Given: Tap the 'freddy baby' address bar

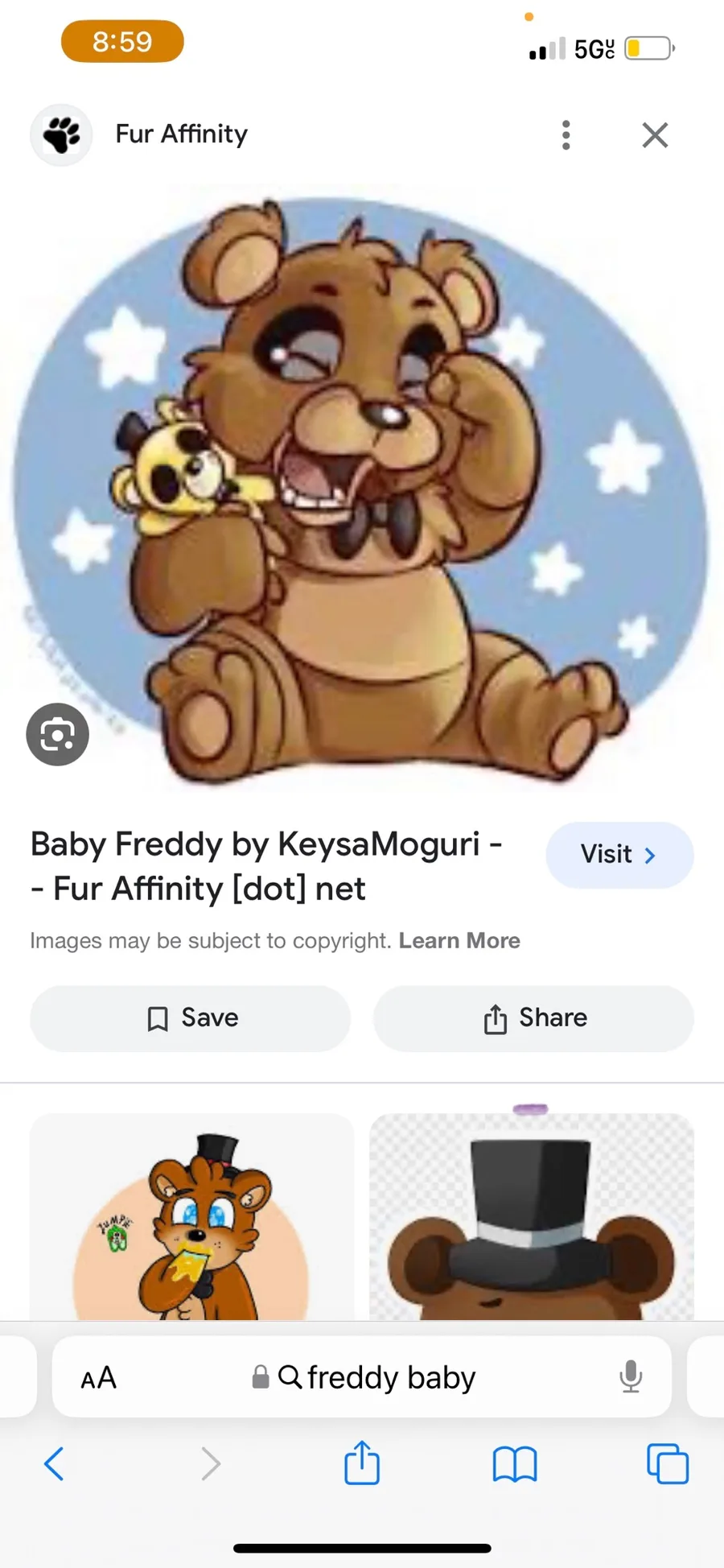Looking at the screenshot, I should coord(376,1378).
